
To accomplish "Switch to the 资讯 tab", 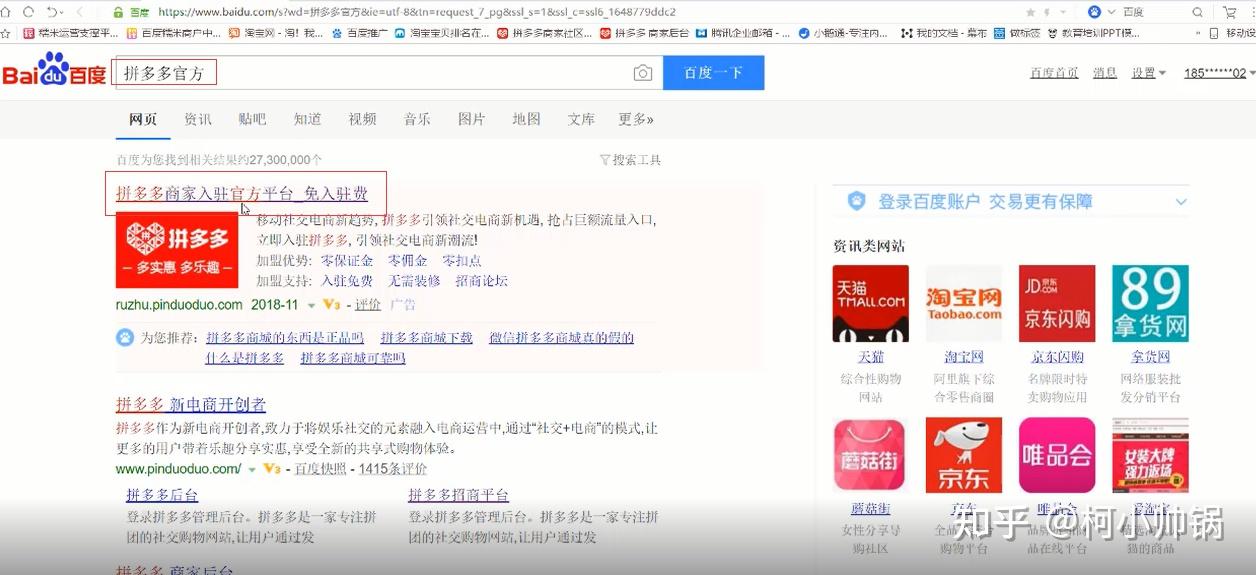I will [x=198, y=119].
